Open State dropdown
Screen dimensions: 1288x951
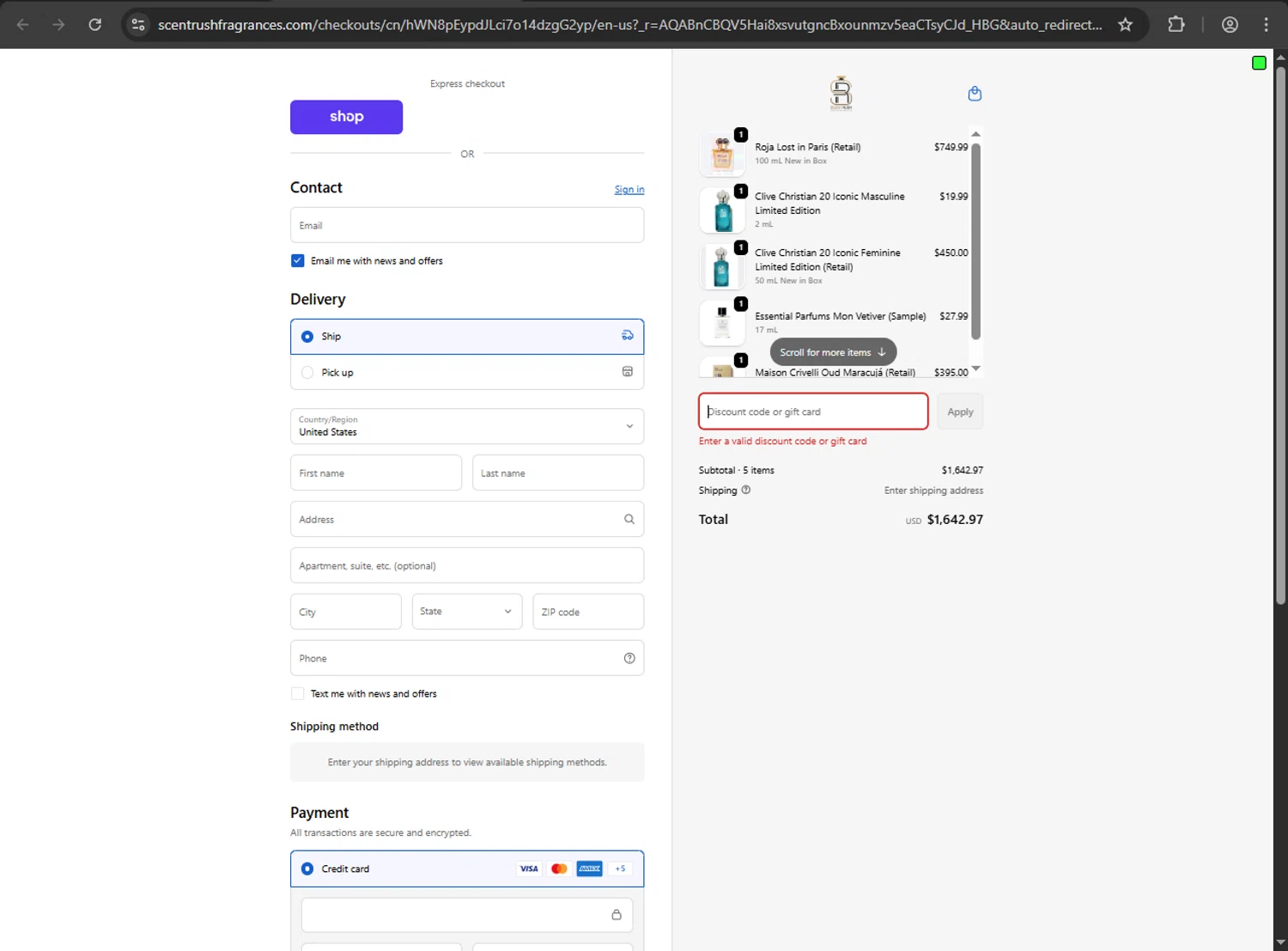tap(467, 612)
